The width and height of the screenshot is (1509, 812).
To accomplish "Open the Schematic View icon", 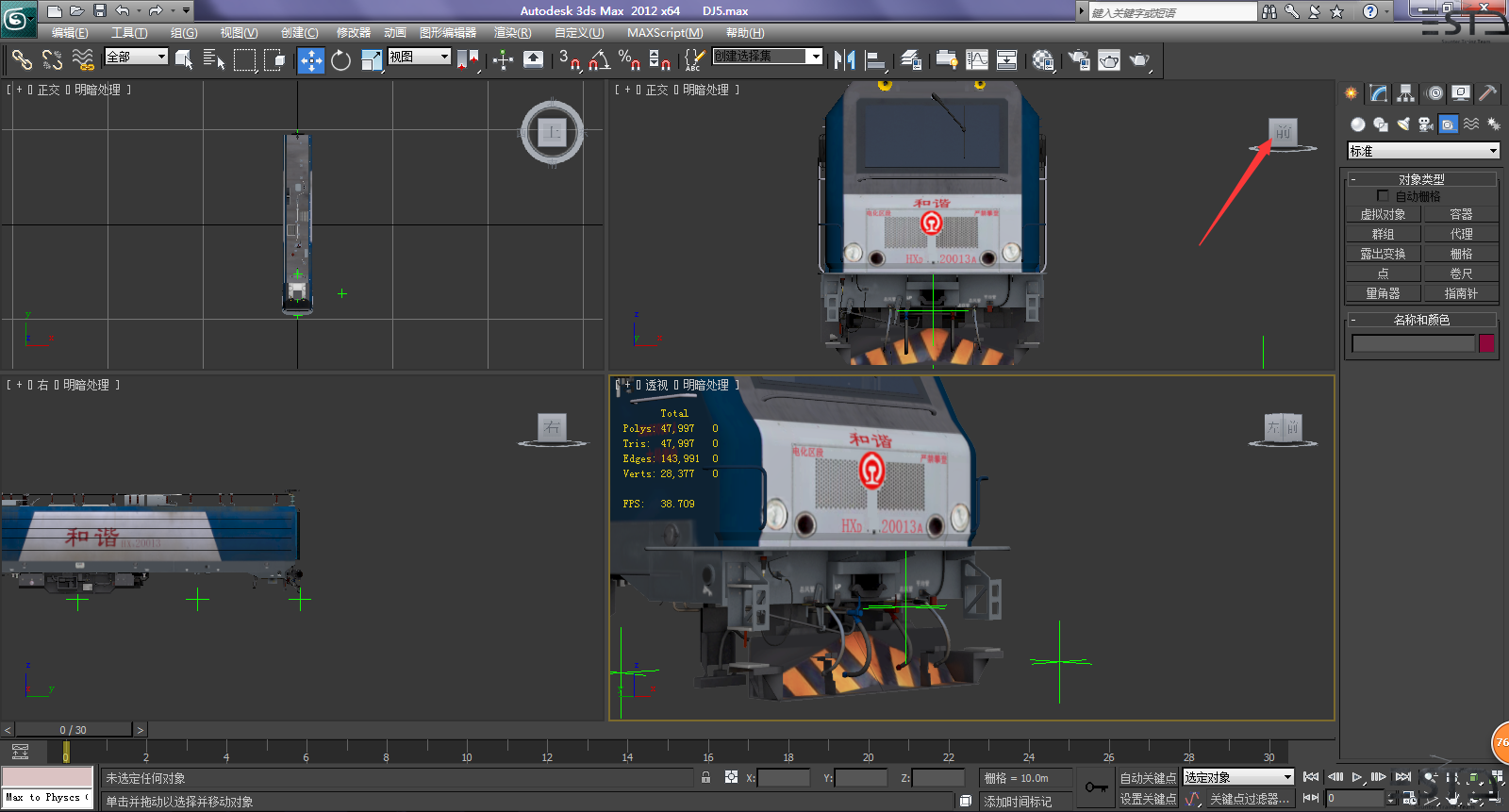I will pos(1007,60).
